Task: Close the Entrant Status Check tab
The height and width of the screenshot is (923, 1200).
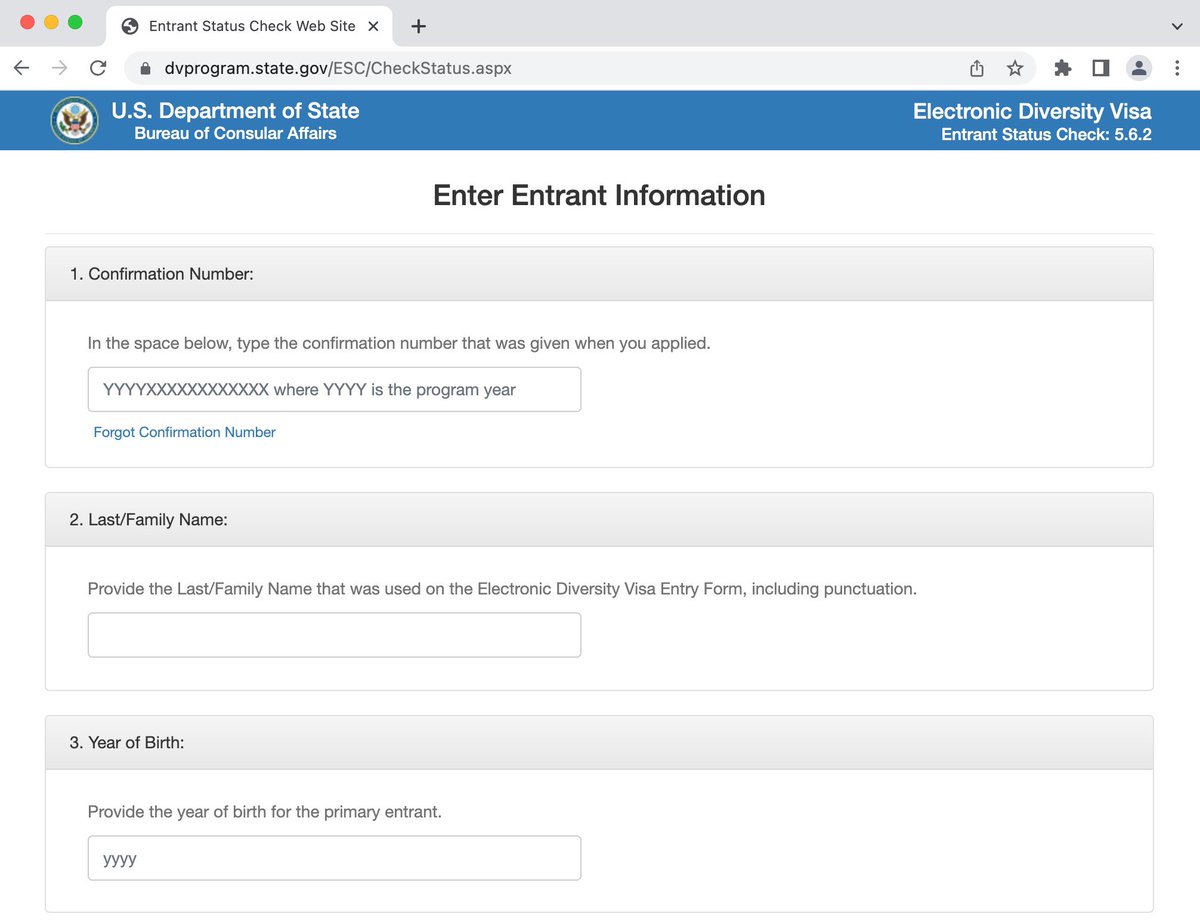Action: pos(373,26)
